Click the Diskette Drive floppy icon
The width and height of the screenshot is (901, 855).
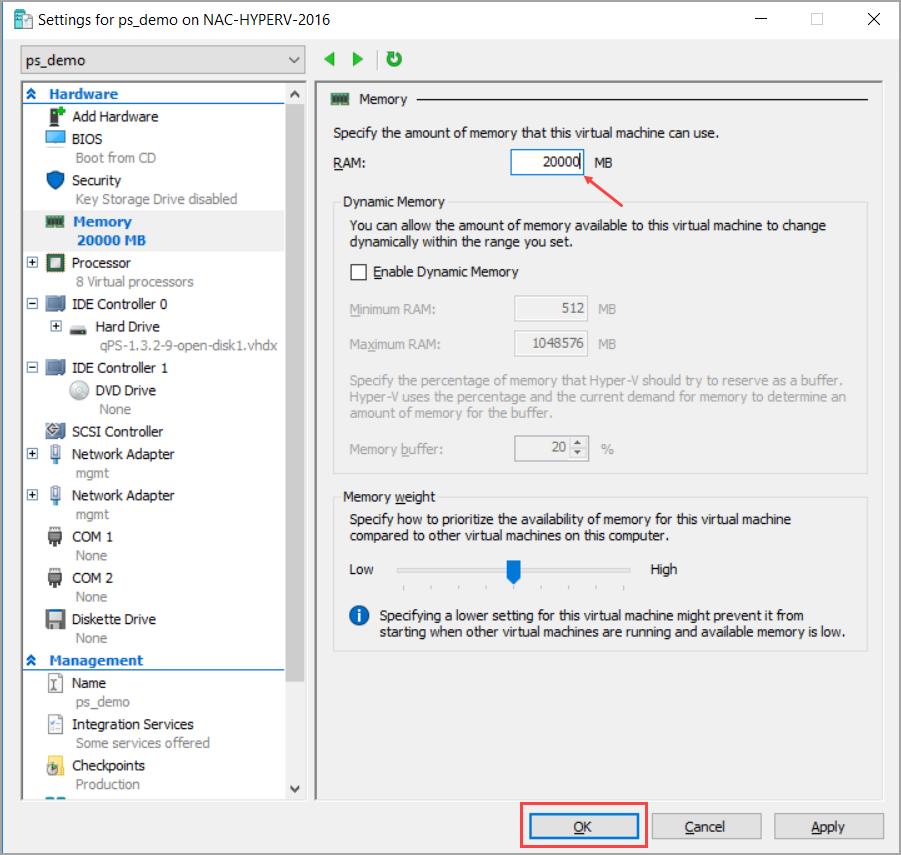55,619
